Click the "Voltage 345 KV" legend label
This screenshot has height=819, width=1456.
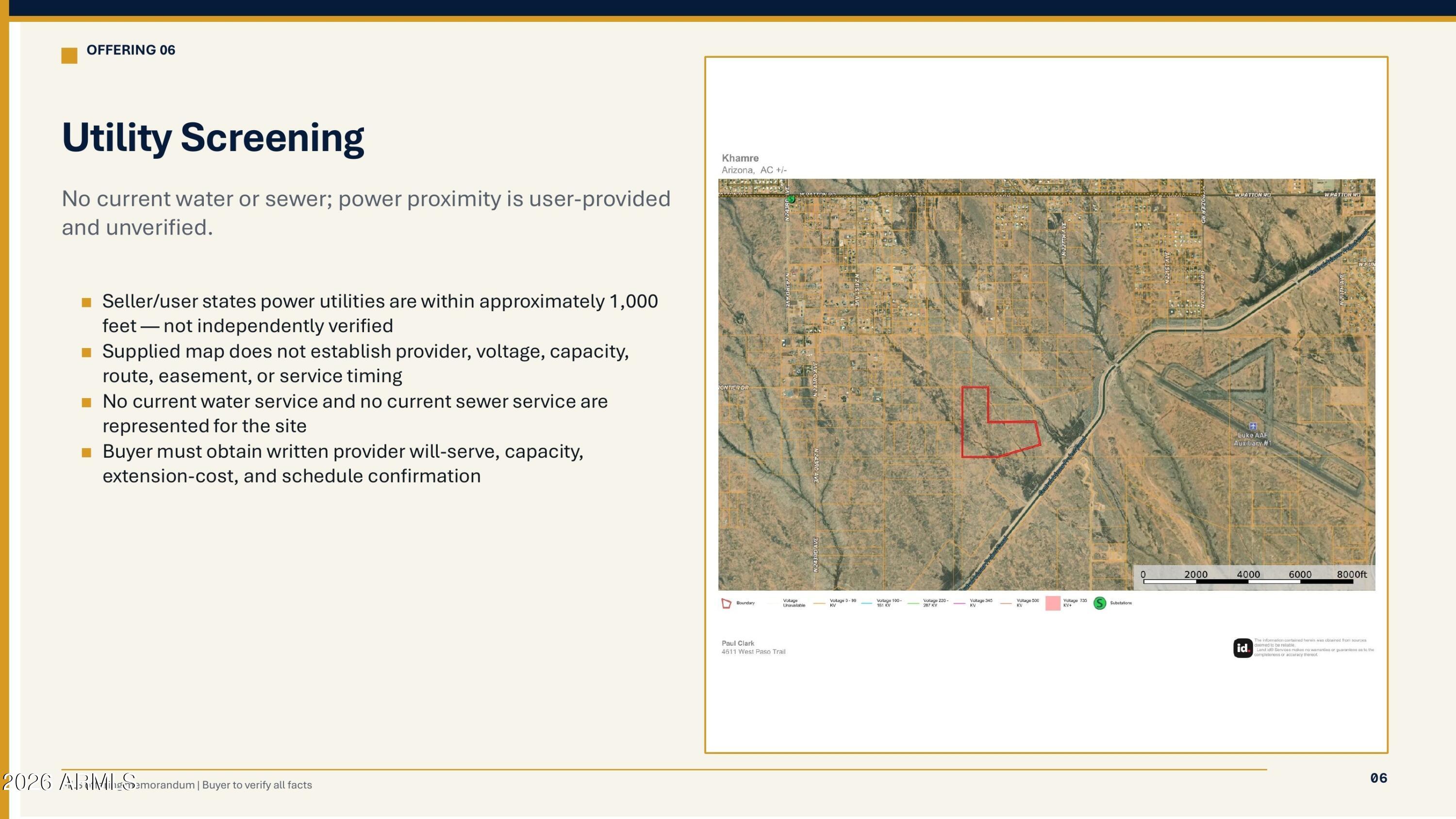[x=981, y=603]
